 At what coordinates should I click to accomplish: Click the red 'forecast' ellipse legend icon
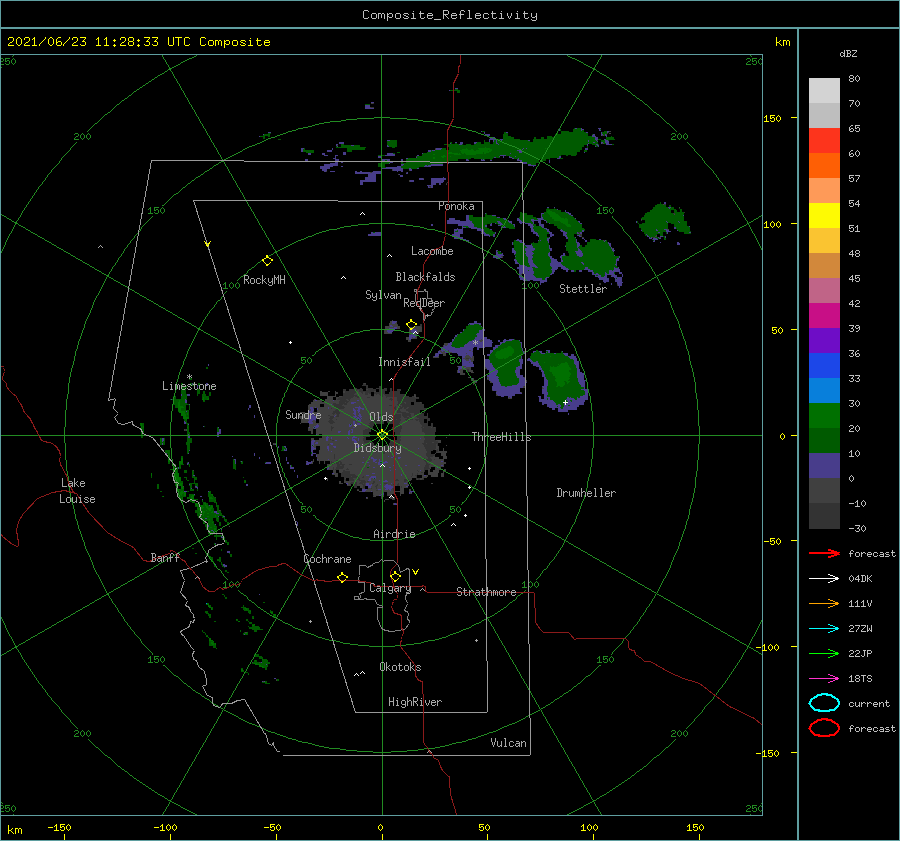click(824, 728)
